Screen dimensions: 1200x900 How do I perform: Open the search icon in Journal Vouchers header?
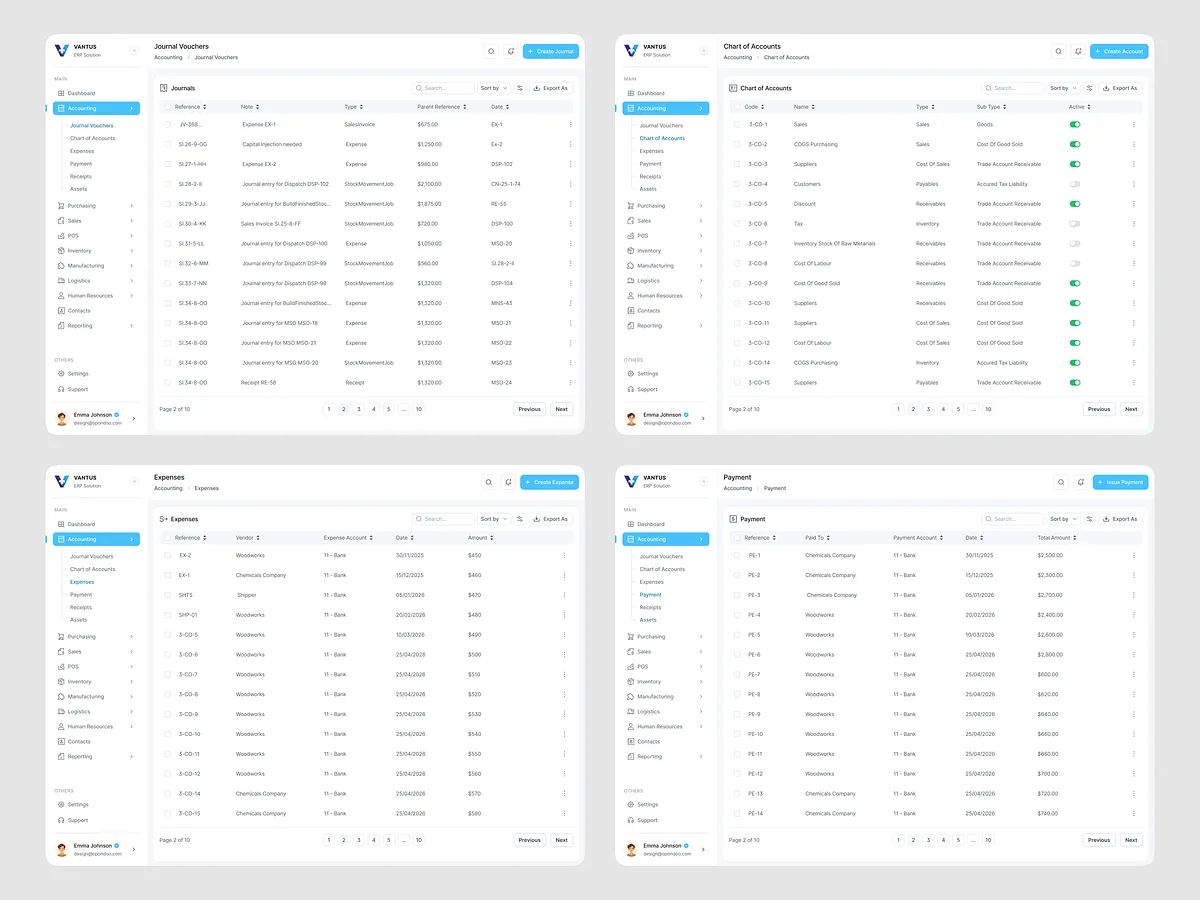tap(491, 51)
